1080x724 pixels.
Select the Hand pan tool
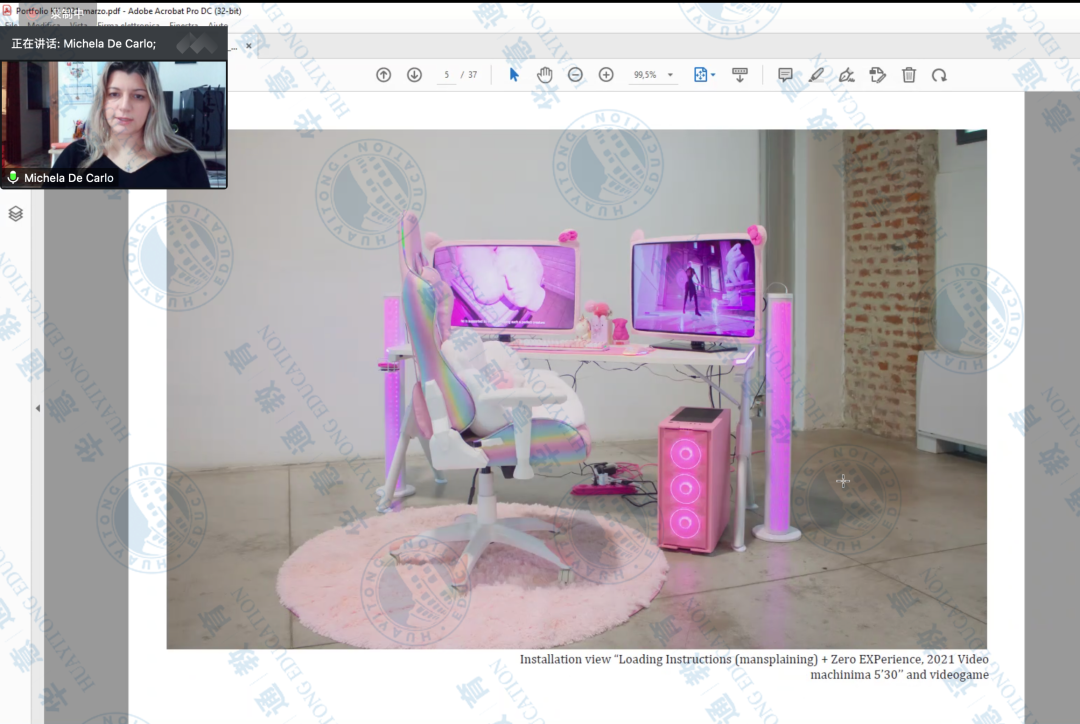pos(544,75)
